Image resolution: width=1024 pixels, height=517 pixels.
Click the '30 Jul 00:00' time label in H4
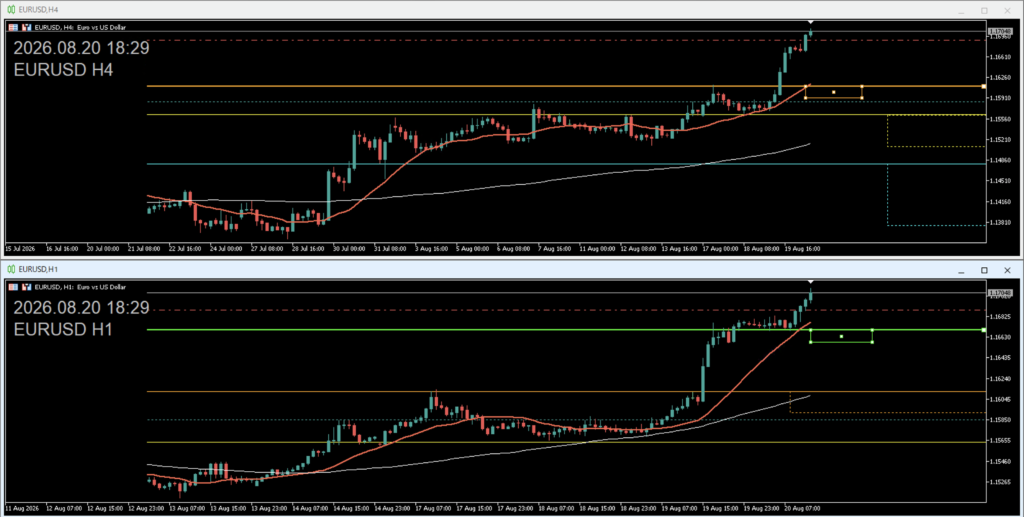coord(349,249)
